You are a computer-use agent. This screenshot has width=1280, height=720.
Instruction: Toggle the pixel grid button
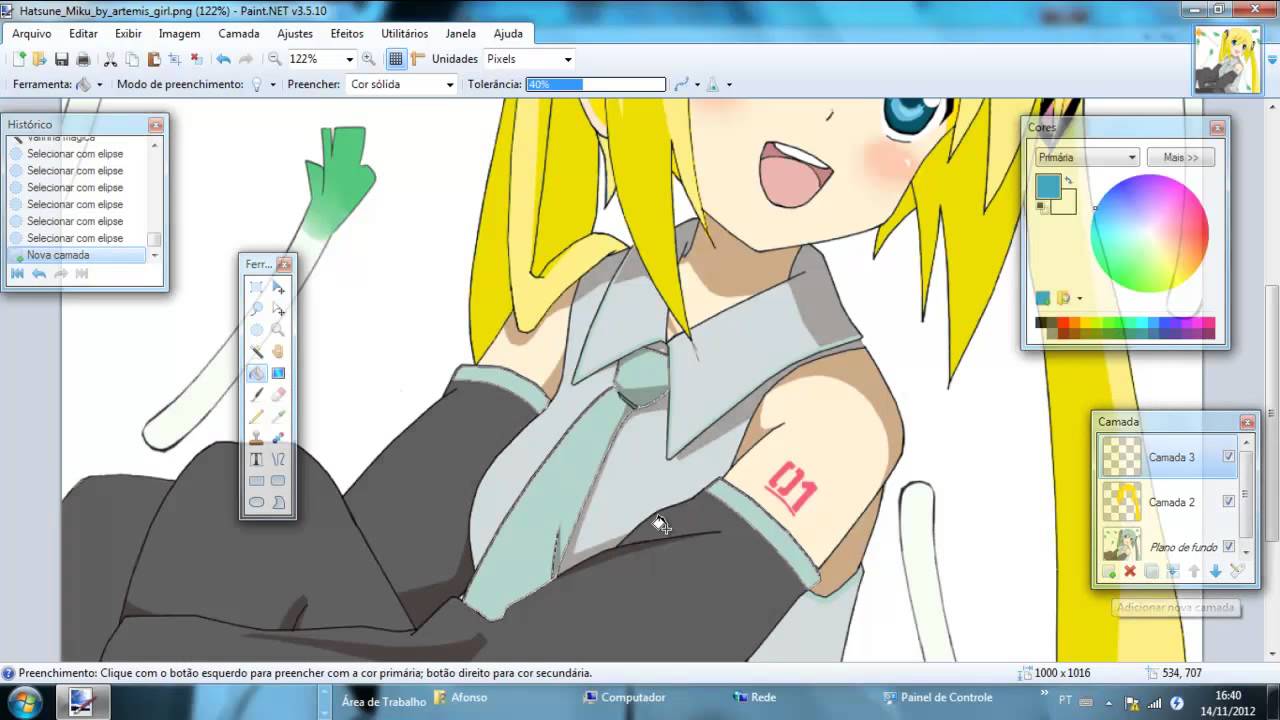(x=396, y=59)
